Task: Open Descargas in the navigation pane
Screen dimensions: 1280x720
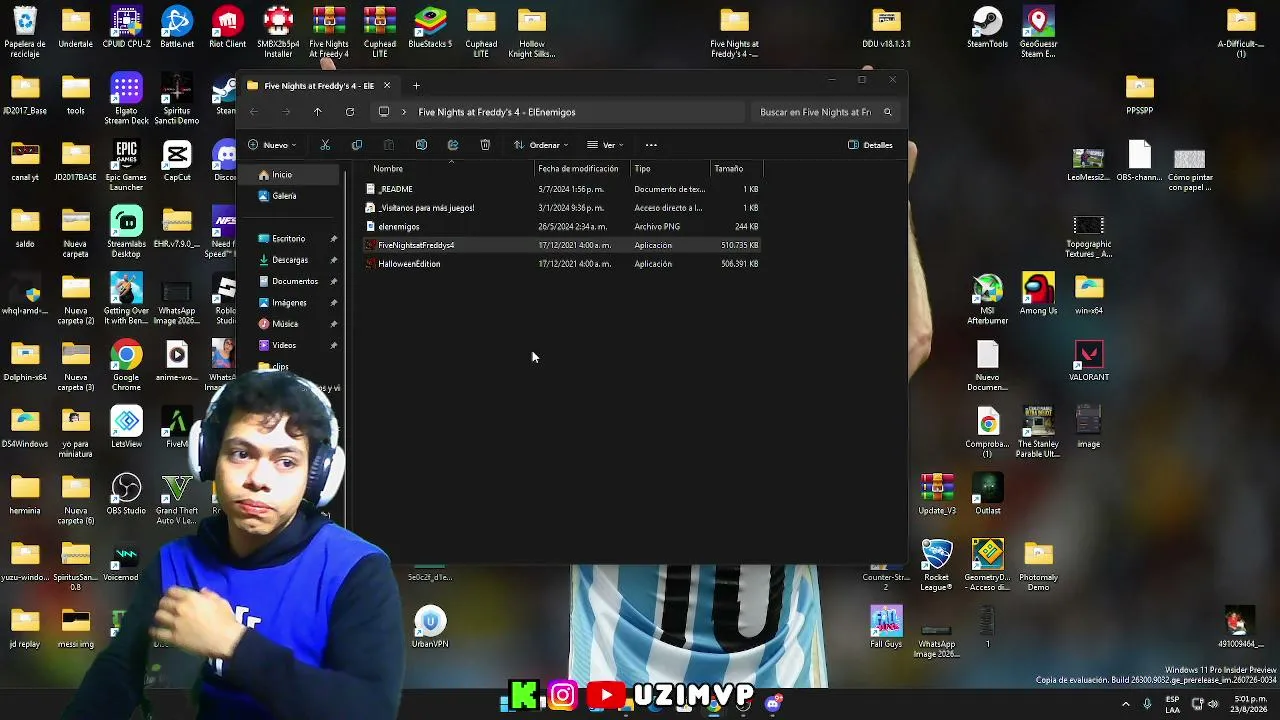Action: pos(291,260)
